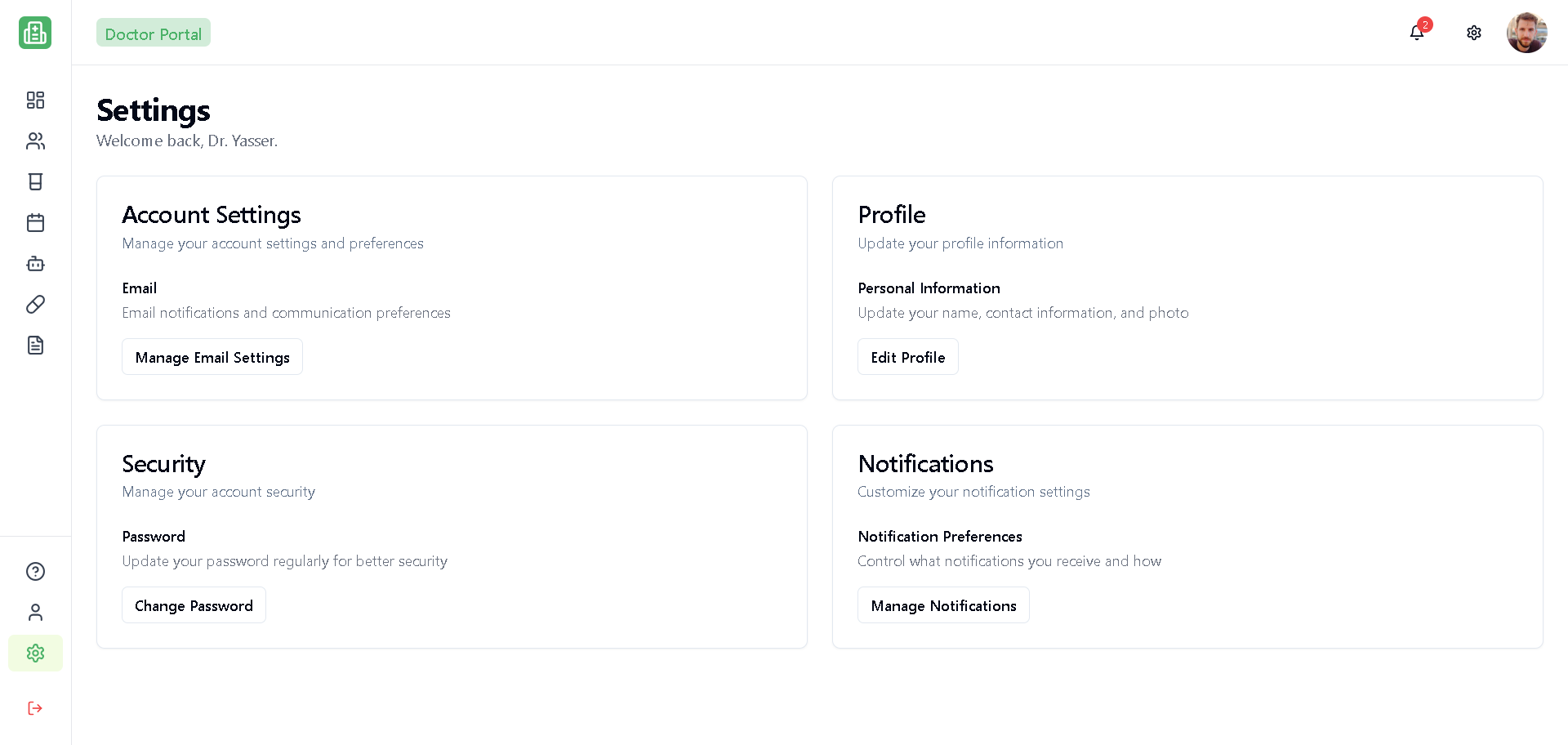Open the AI robot assistant sidebar icon
The height and width of the screenshot is (745, 1568).
(35, 263)
